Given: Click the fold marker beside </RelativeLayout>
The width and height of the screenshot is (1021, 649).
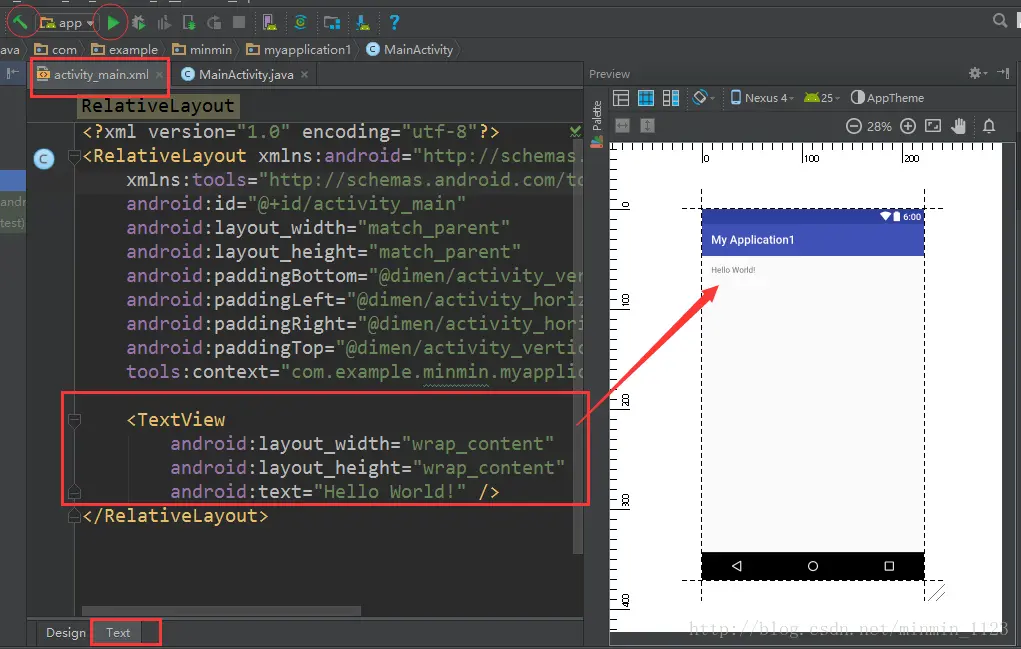Looking at the screenshot, I should (x=74, y=516).
